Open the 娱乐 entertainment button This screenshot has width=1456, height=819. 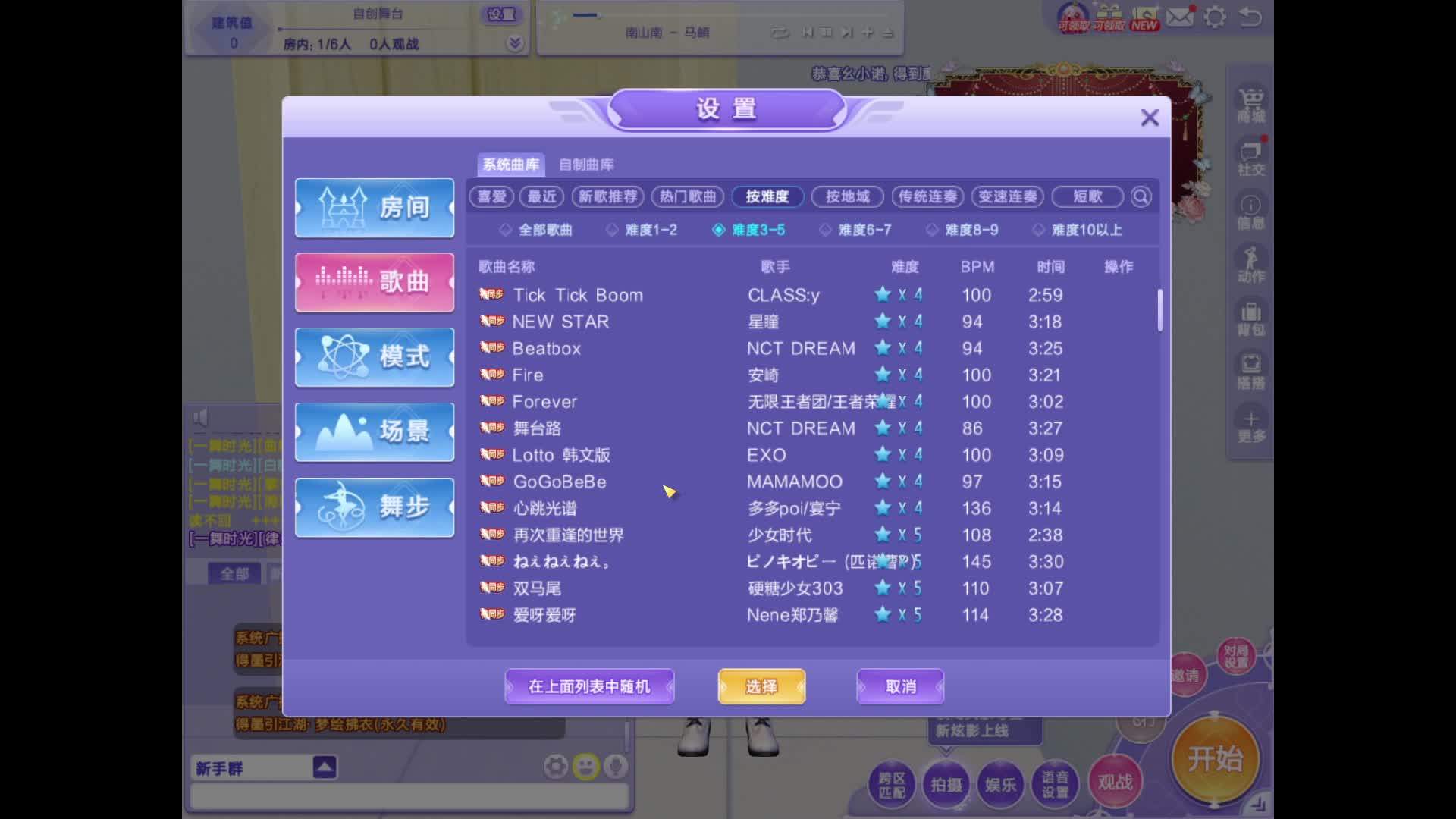tap(1000, 785)
